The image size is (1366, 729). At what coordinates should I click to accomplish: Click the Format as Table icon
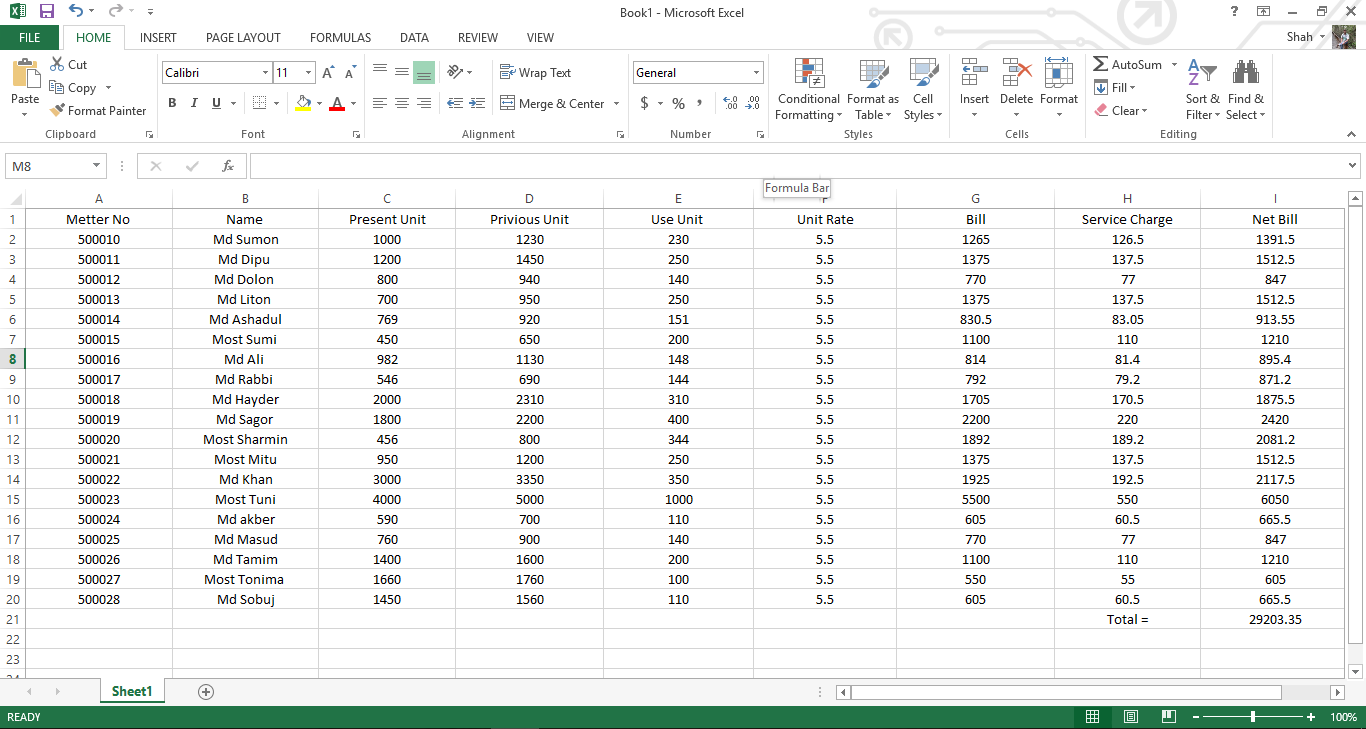tap(872, 90)
